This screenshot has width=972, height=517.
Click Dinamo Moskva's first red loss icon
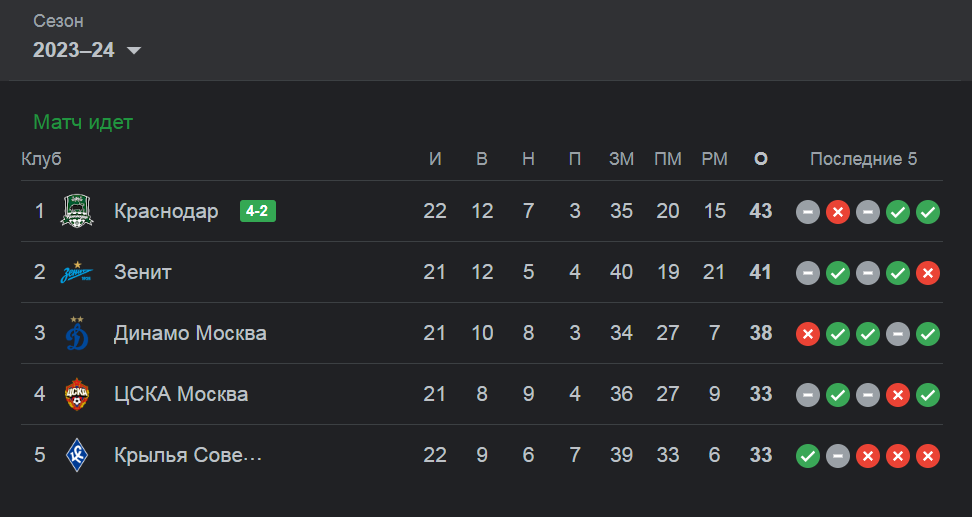[x=808, y=334]
